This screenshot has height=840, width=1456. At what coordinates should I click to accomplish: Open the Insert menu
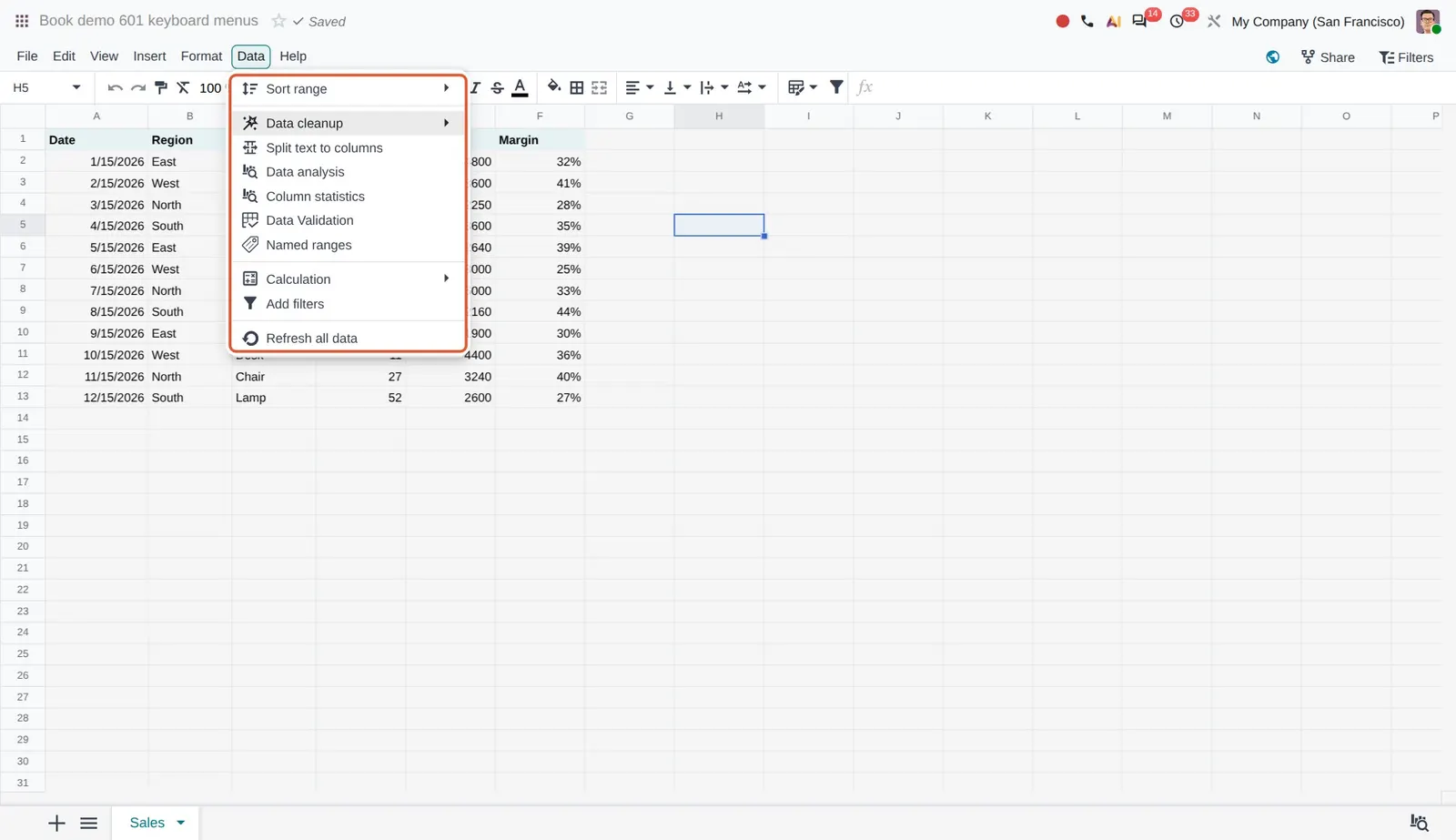(x=149, y=56)
